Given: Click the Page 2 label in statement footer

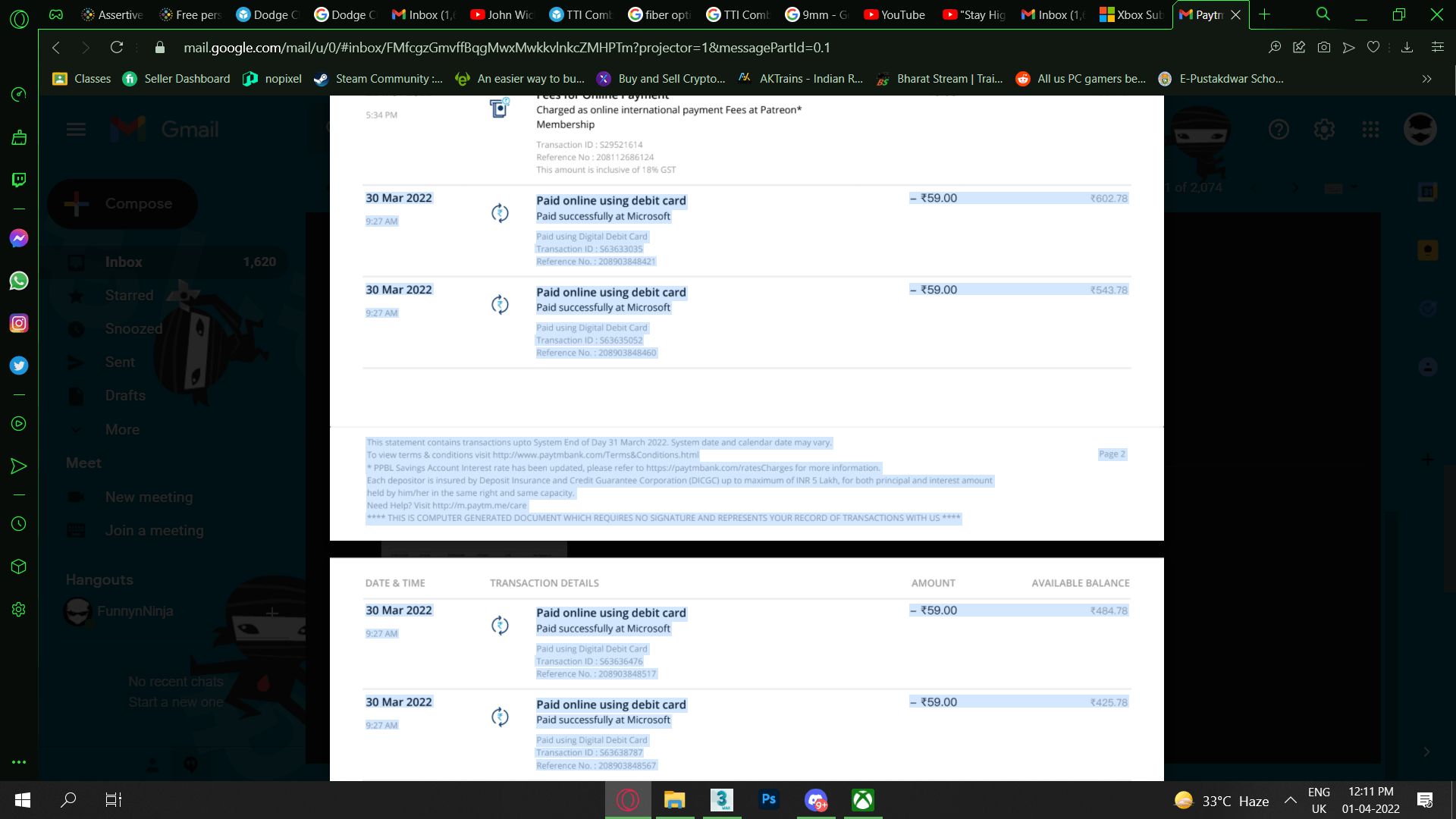Looking at the screenshot, I should click(x=1112, y=454).
